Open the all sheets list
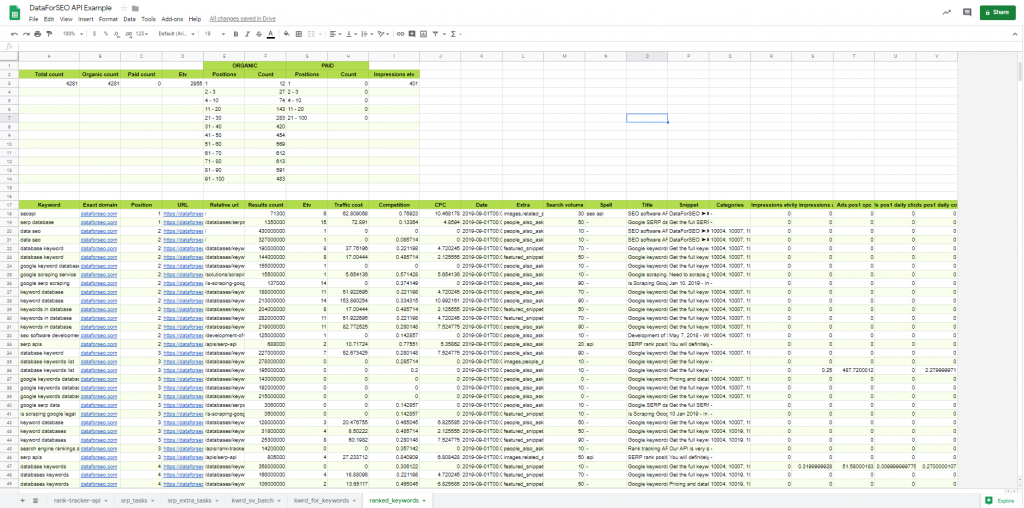 [35, 500]
